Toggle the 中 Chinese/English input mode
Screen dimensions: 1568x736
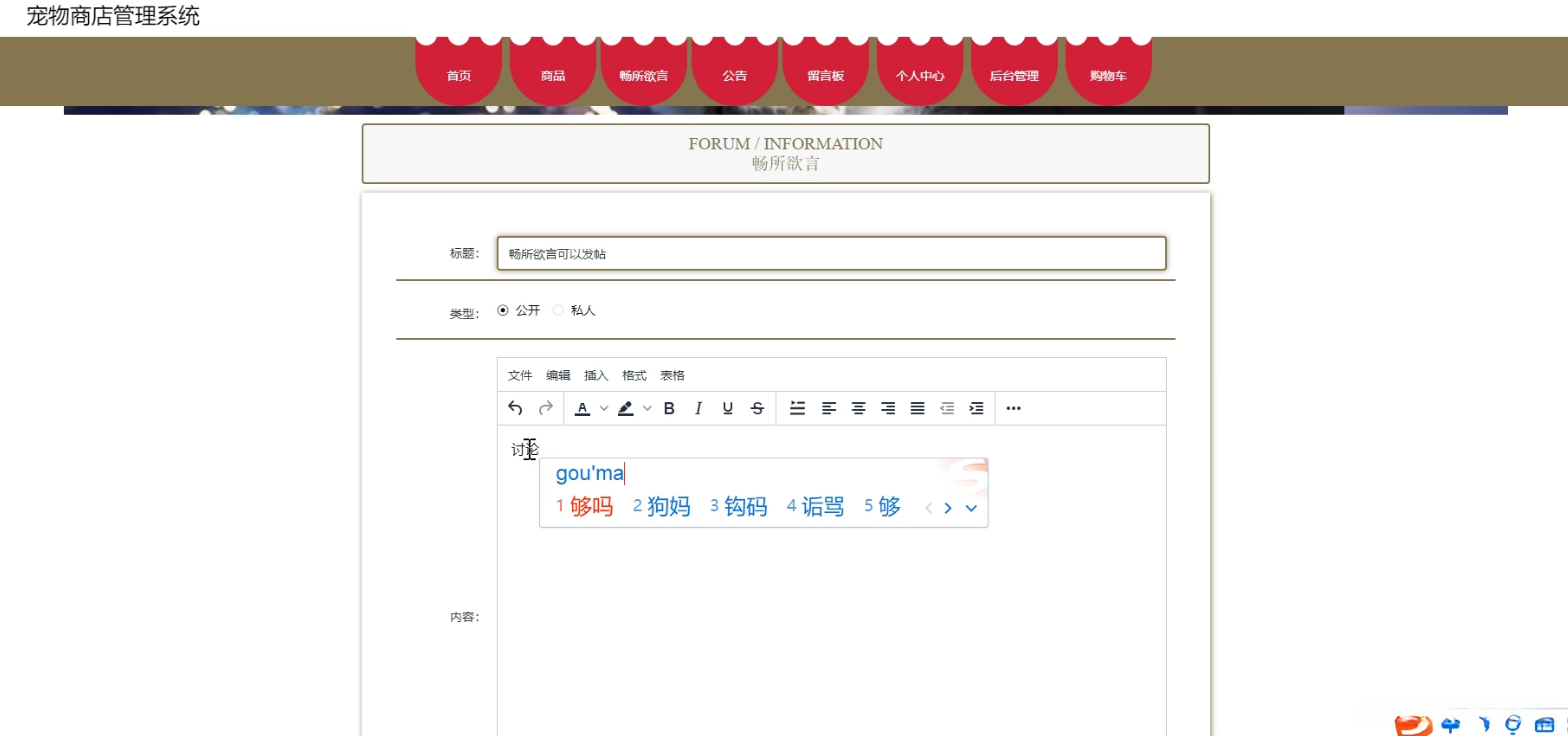point(1451,725)
